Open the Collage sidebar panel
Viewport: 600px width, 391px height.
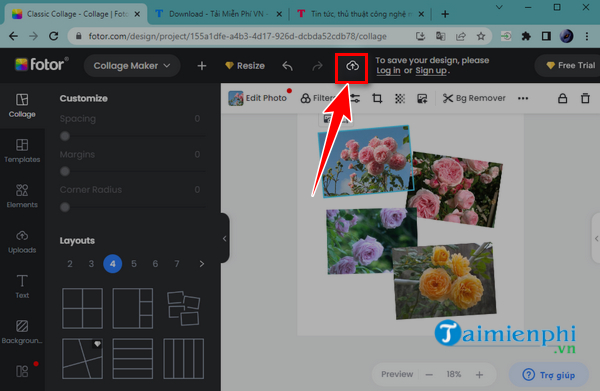[x=22, y=106]
